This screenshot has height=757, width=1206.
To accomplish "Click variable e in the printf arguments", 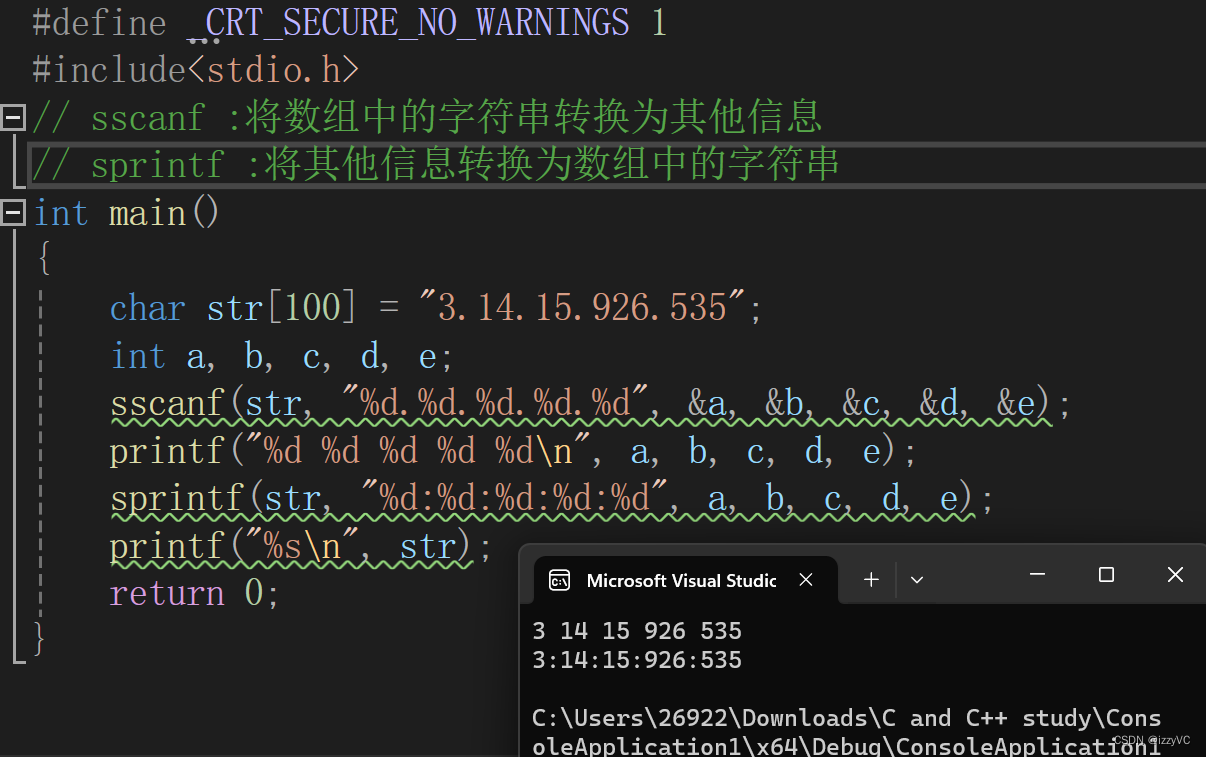I will pyautogui.click(x=870, y=450).
